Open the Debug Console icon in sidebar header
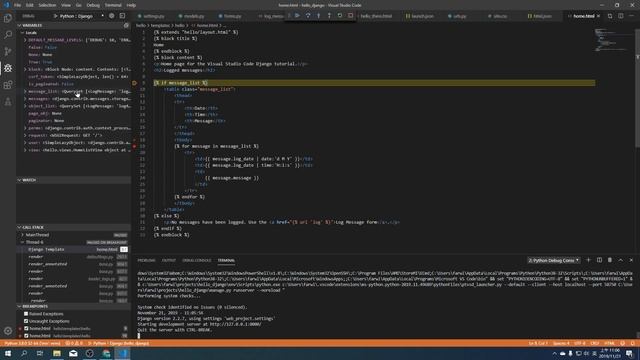This screenshot has height=360, width=640. tap(122, 16)
